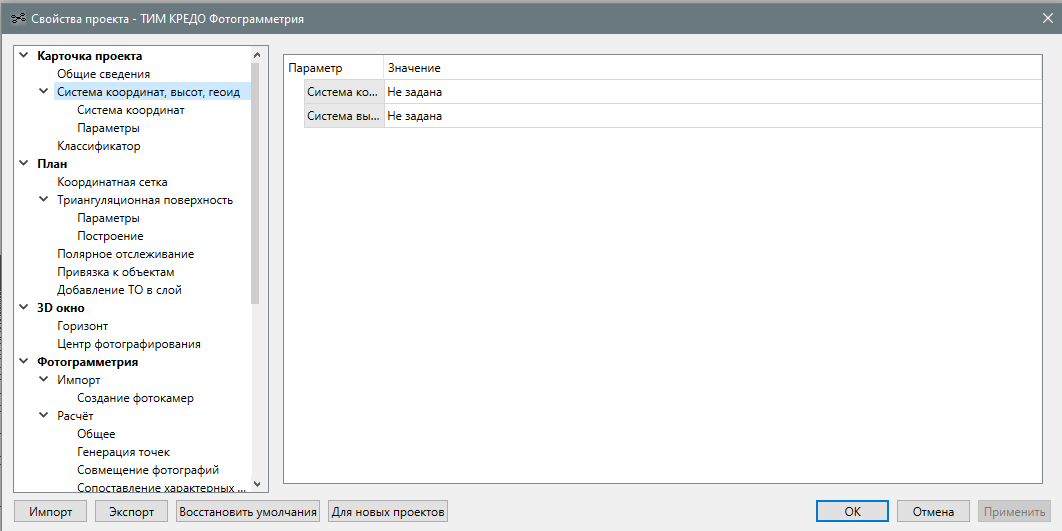Select Совмещение фотографий item
This screenshot has width=1062, height=531.
click(x=148, y=470)
